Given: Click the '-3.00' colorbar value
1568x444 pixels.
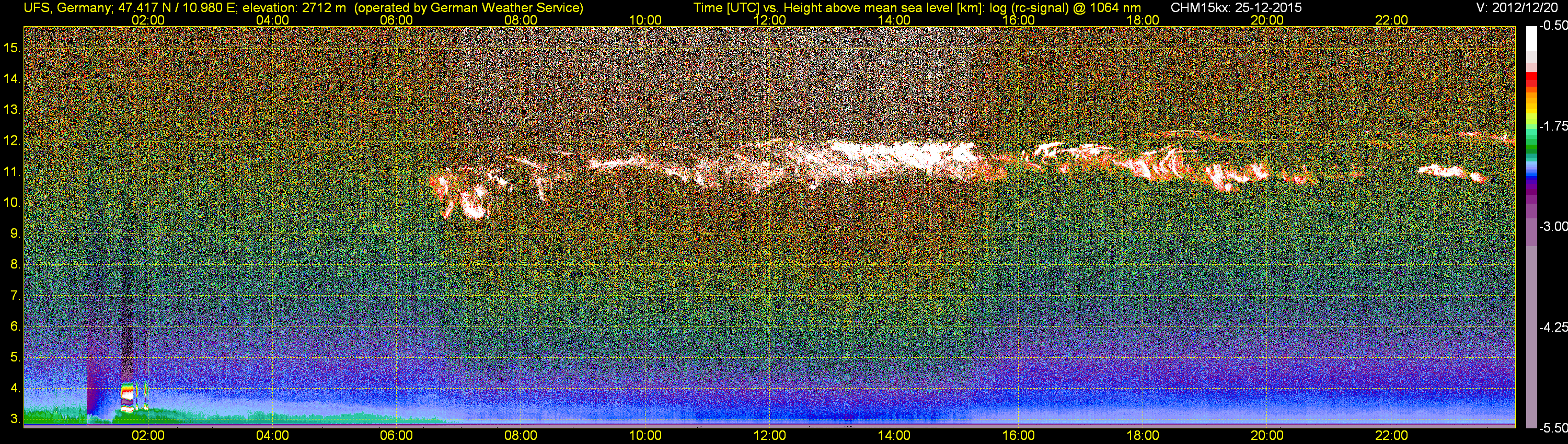Looking at the screenshot, I should [1553, 227].
